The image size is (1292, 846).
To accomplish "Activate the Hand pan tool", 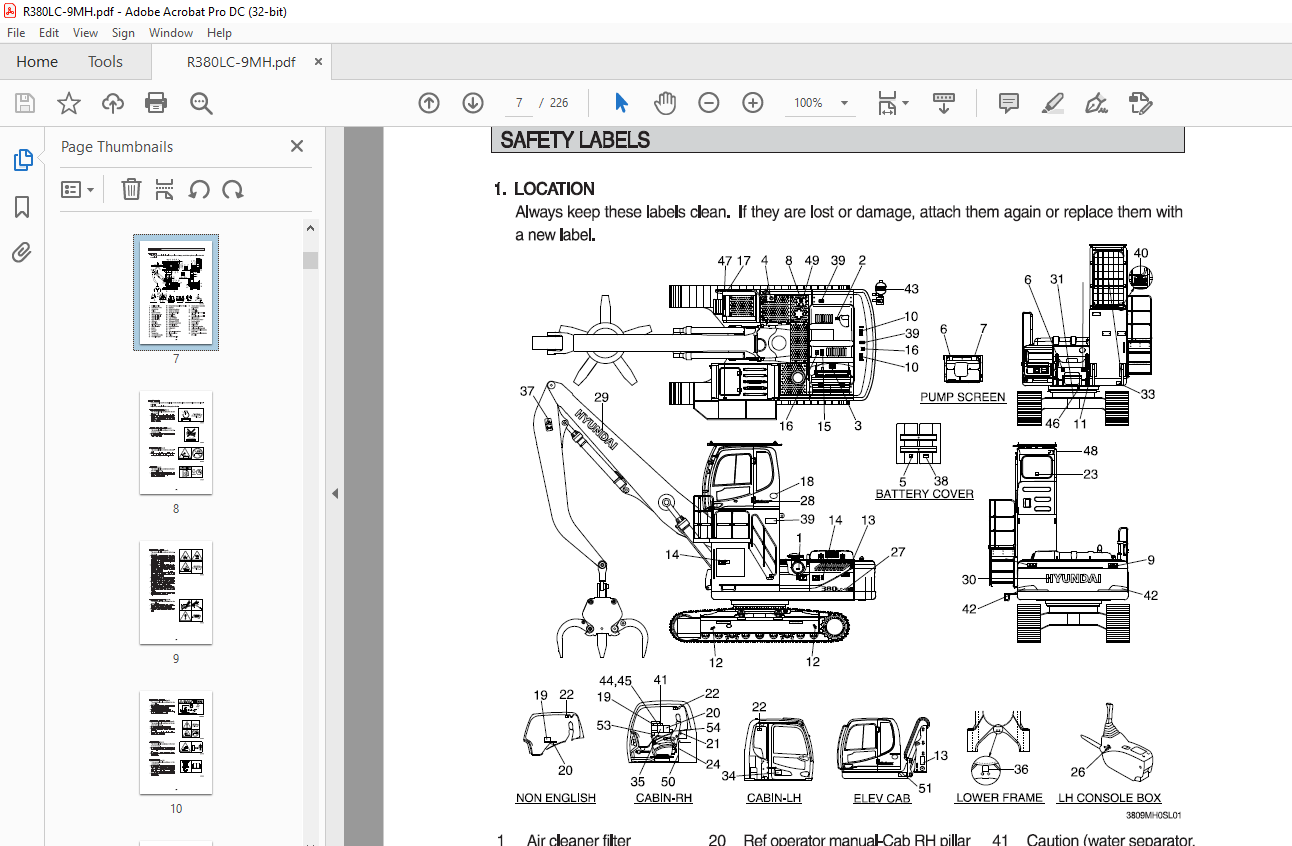I will [665, 103].
